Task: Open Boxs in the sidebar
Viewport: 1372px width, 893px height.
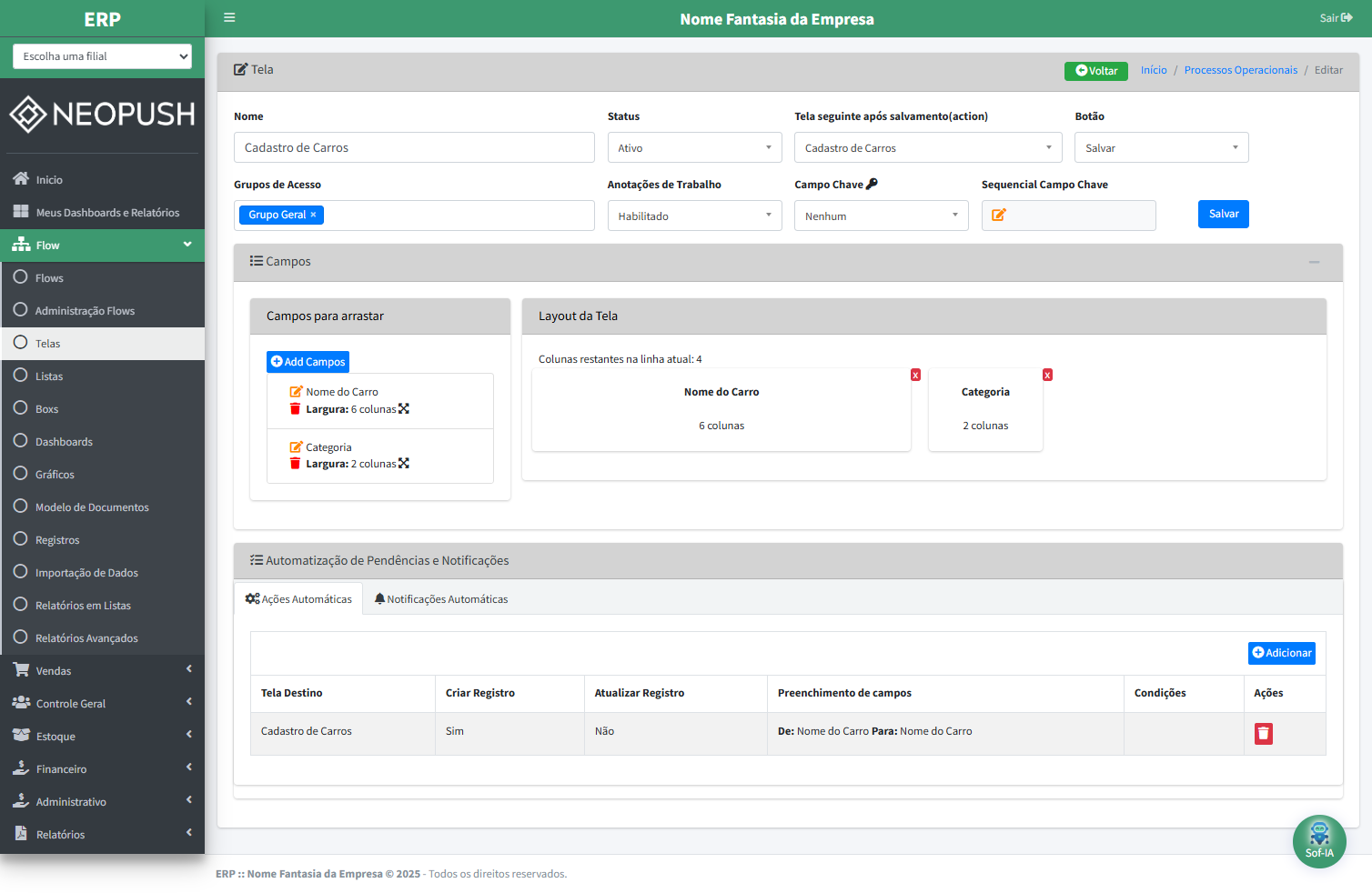Action: coord(102,409)
